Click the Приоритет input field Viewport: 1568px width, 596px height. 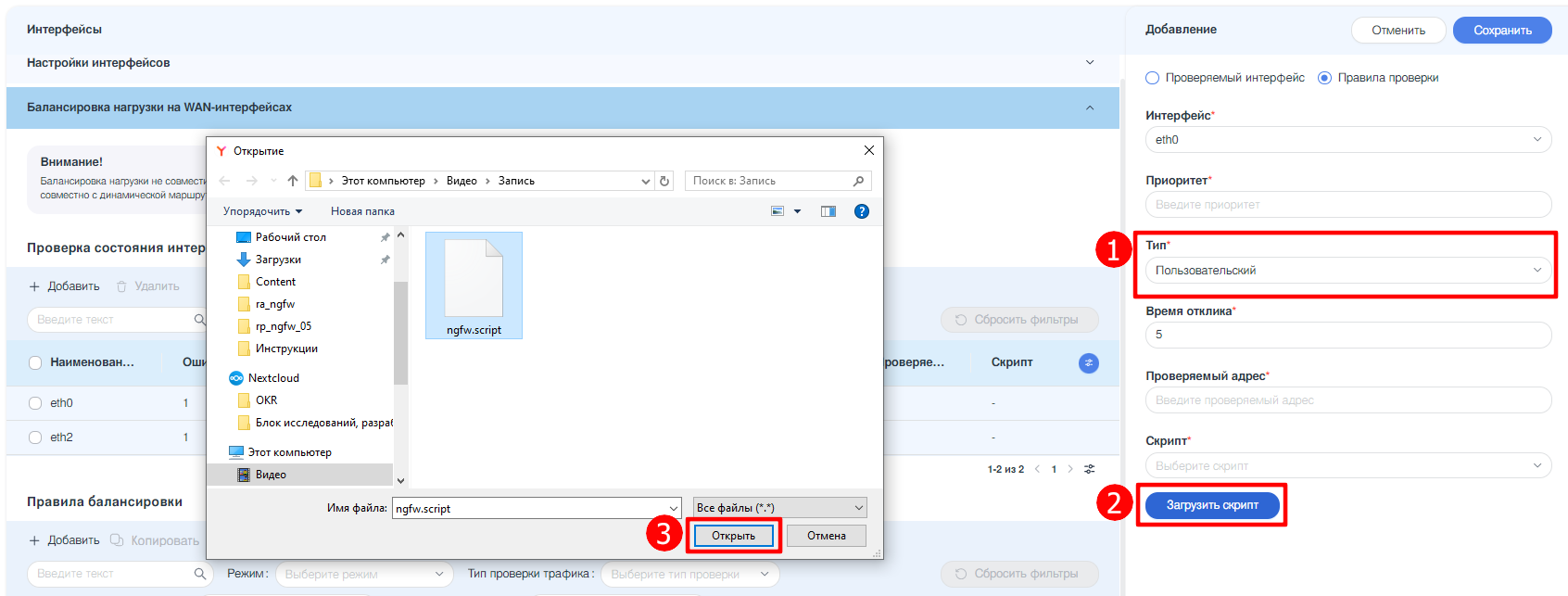coord(1348,205)
